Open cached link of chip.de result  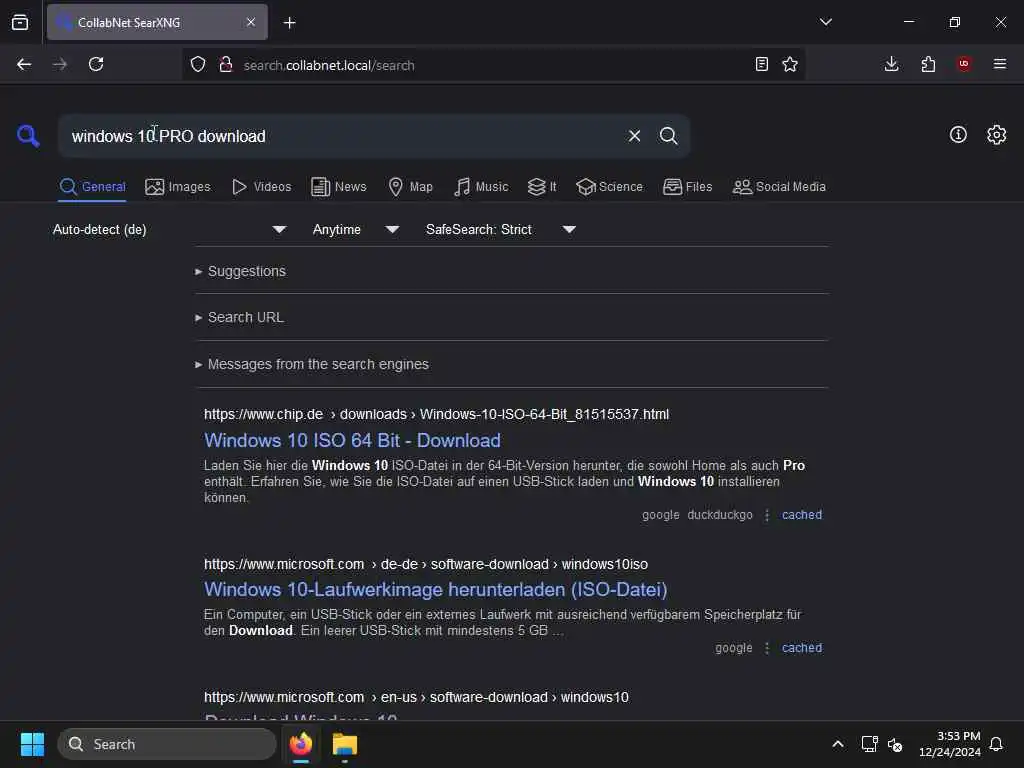click(802, 515)
